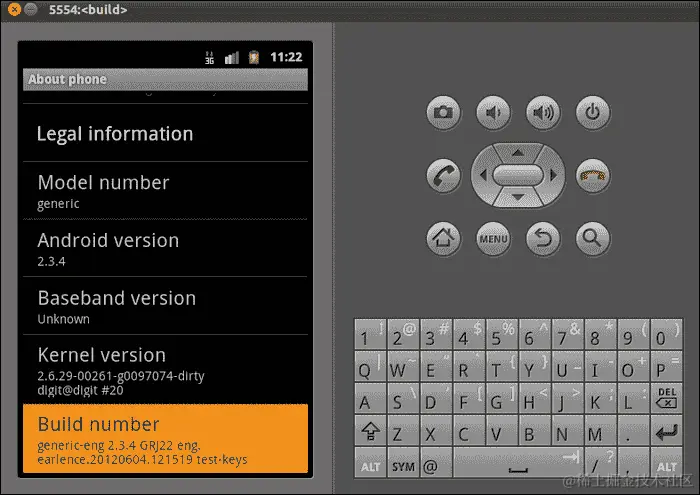This screenshot has height=495, width=700.
Task: Click the D-pad center select button
Action: point(518,175)
